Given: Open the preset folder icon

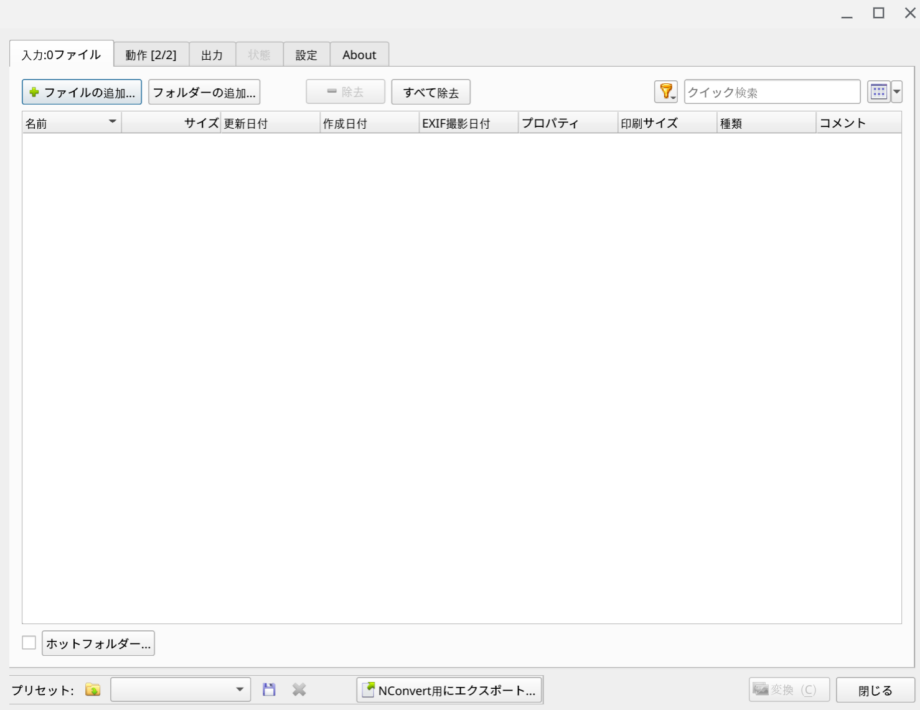Looking at the screenshot, I should click(x=93, y=690).
